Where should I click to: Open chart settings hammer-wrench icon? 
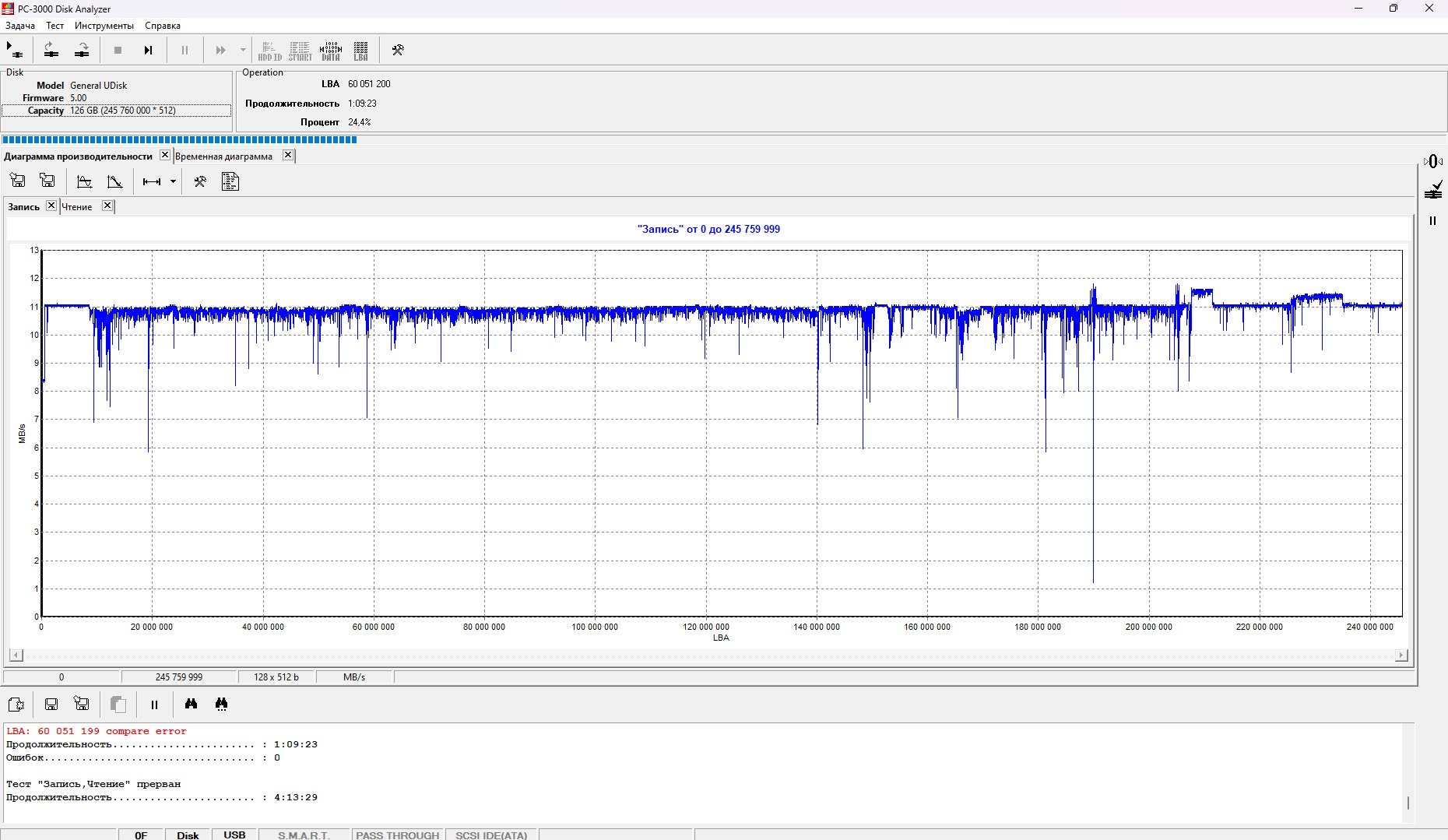(x=200, y=181)
